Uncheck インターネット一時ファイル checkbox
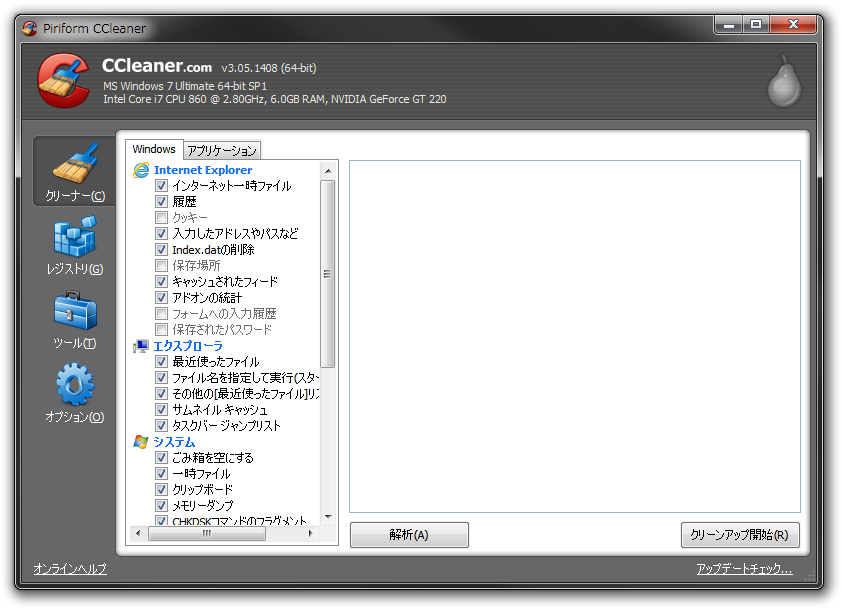Image resolution: width=842 pixels, height=608 pixels. tap(161, 186)
